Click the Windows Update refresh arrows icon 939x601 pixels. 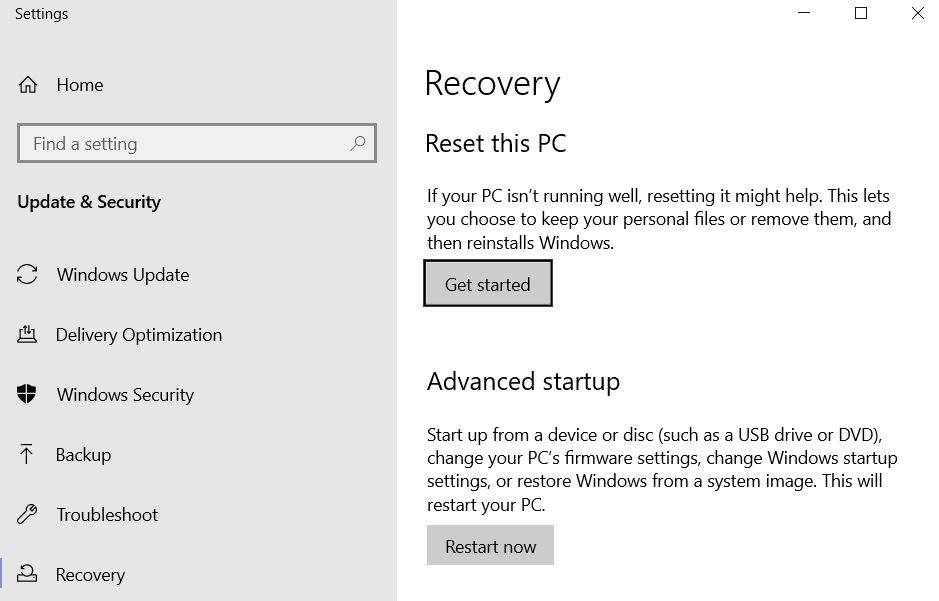coord(27,275)
